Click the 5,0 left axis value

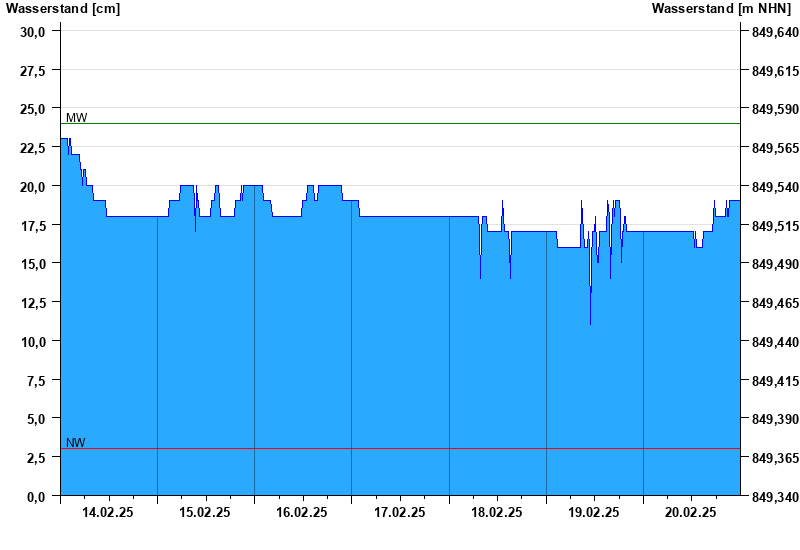click(x=35, y=419)
